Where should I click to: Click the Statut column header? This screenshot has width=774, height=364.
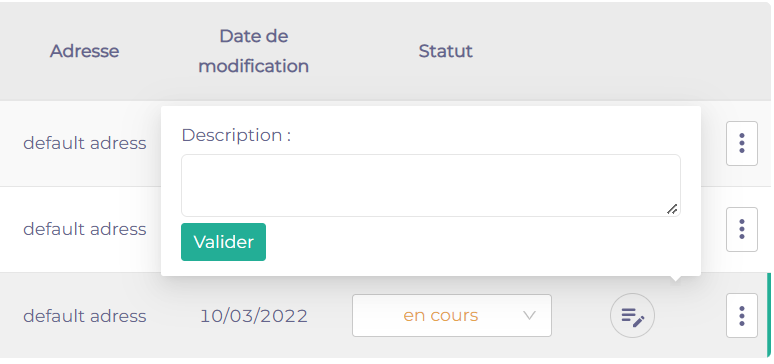tap(446, 51)
